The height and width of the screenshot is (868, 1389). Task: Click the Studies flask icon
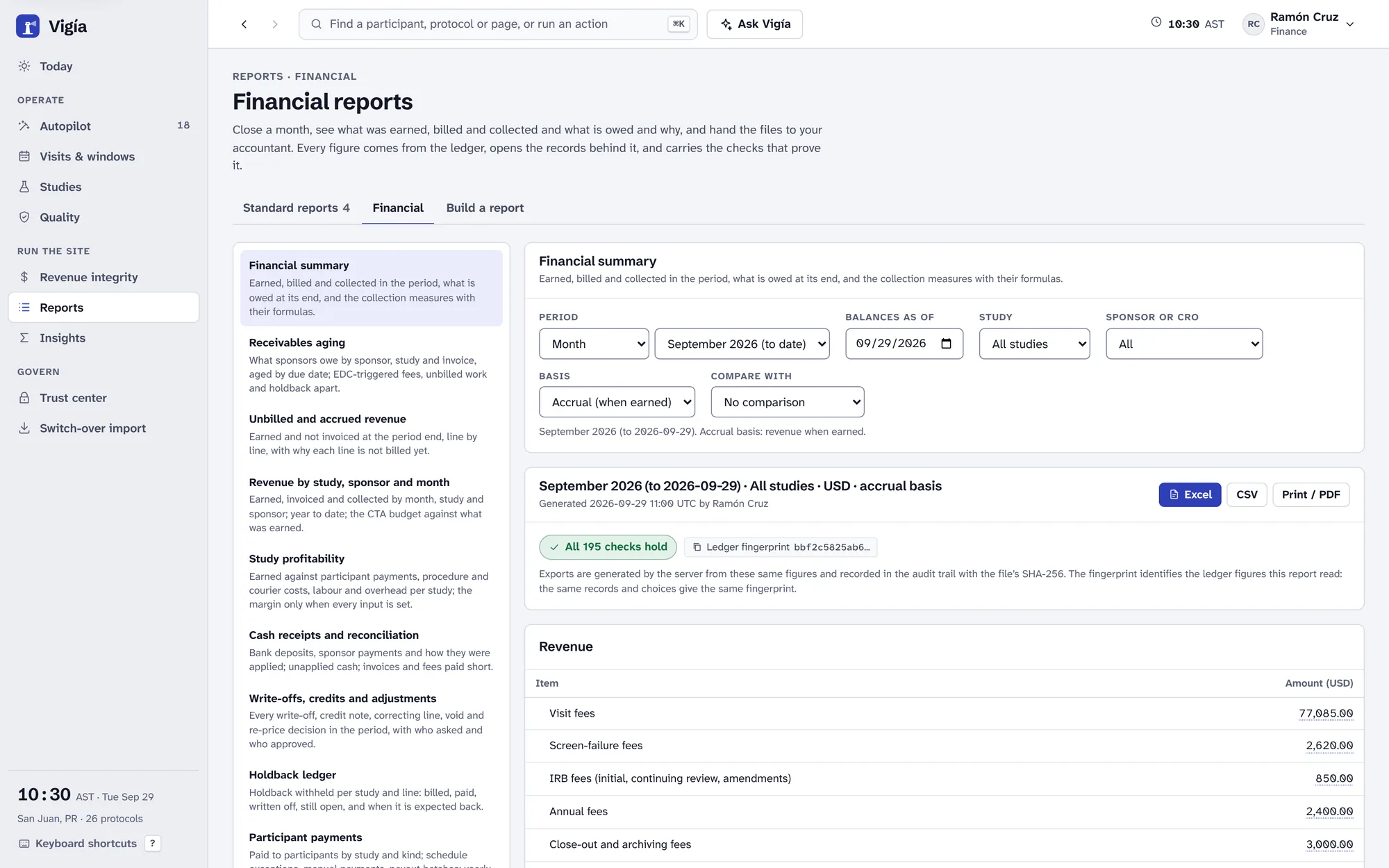pyautogui.click(x=24, y=187)
